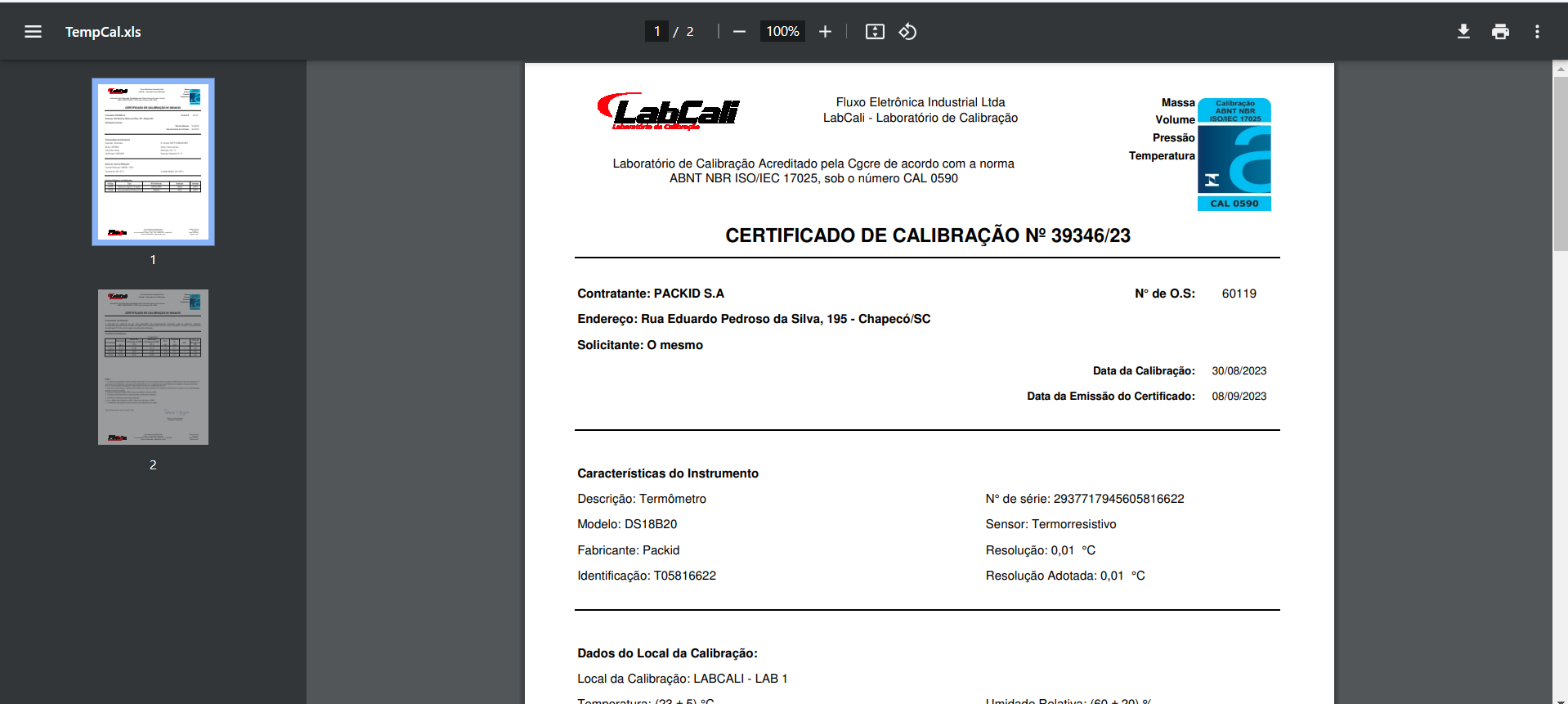The image size is (1568, 704).
Task: Click the 100% zoom level field
Action: pos(782,32)
